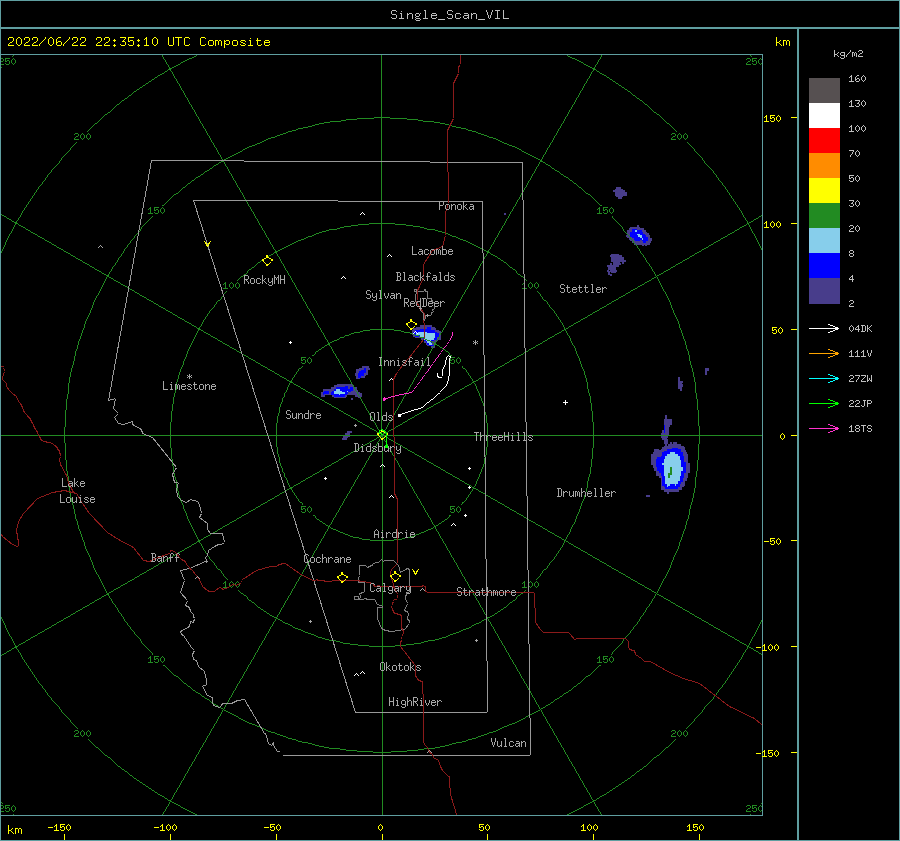Click the RockyMH label

click(264, 280)
